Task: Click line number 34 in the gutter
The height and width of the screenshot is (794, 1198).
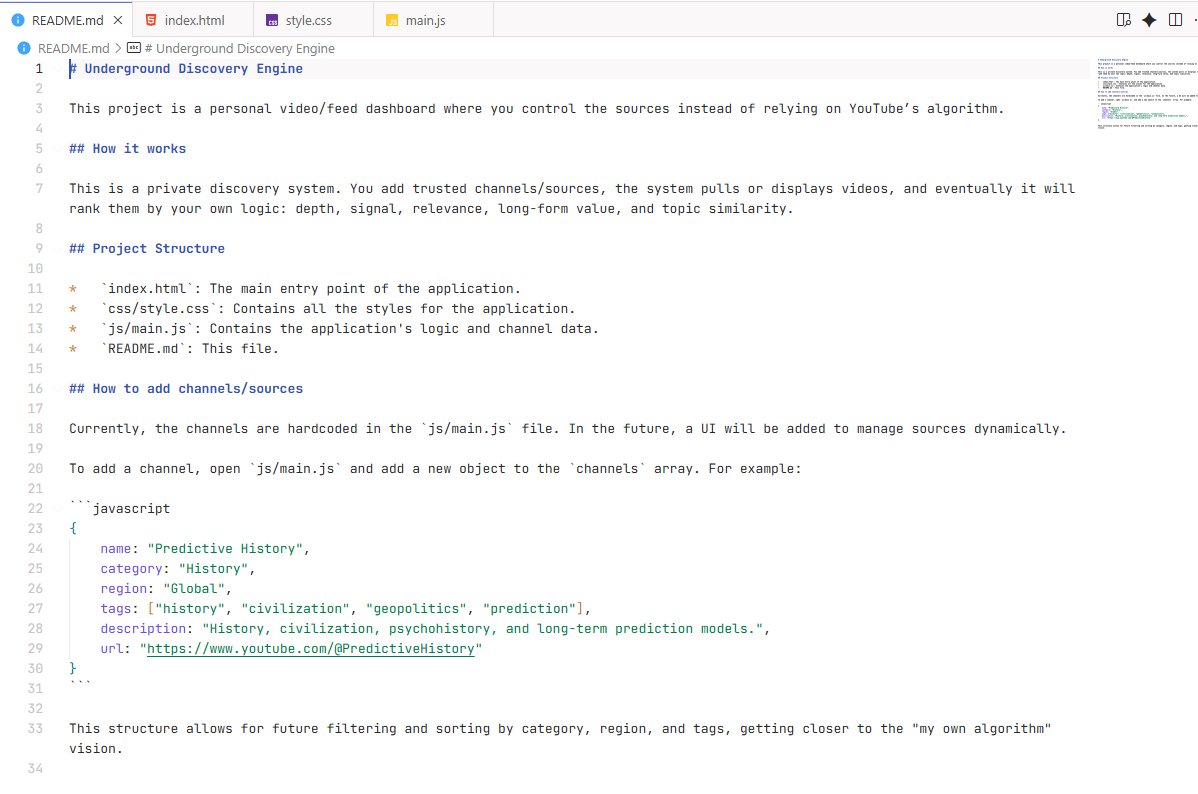Action: click(35, 769)
